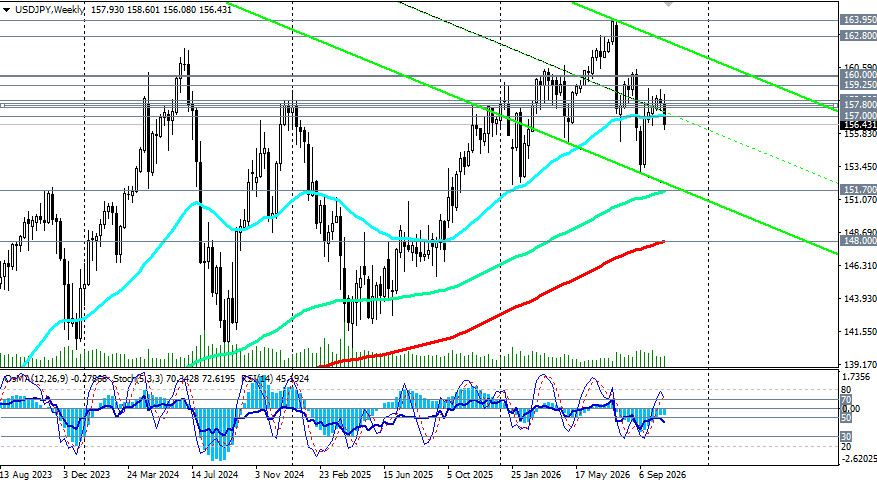Click the 5 Oct 2025 date label
Viewport: 877px width, 484px height.
click(471, 474)
